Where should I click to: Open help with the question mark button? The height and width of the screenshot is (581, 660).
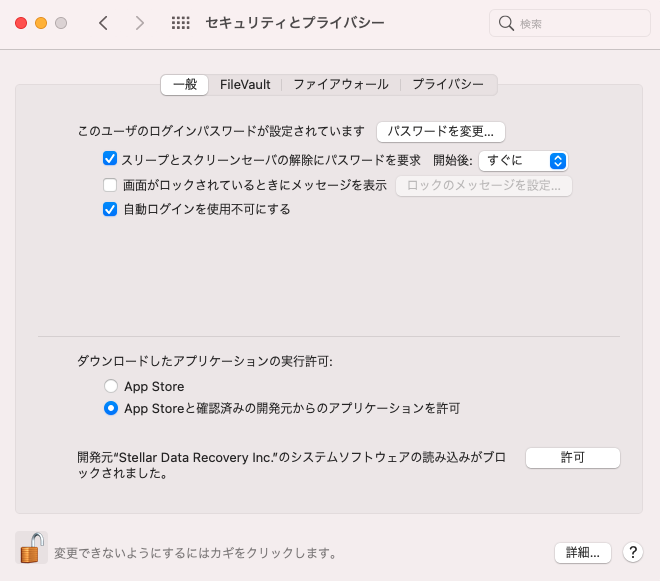click(x=633, y=552)
